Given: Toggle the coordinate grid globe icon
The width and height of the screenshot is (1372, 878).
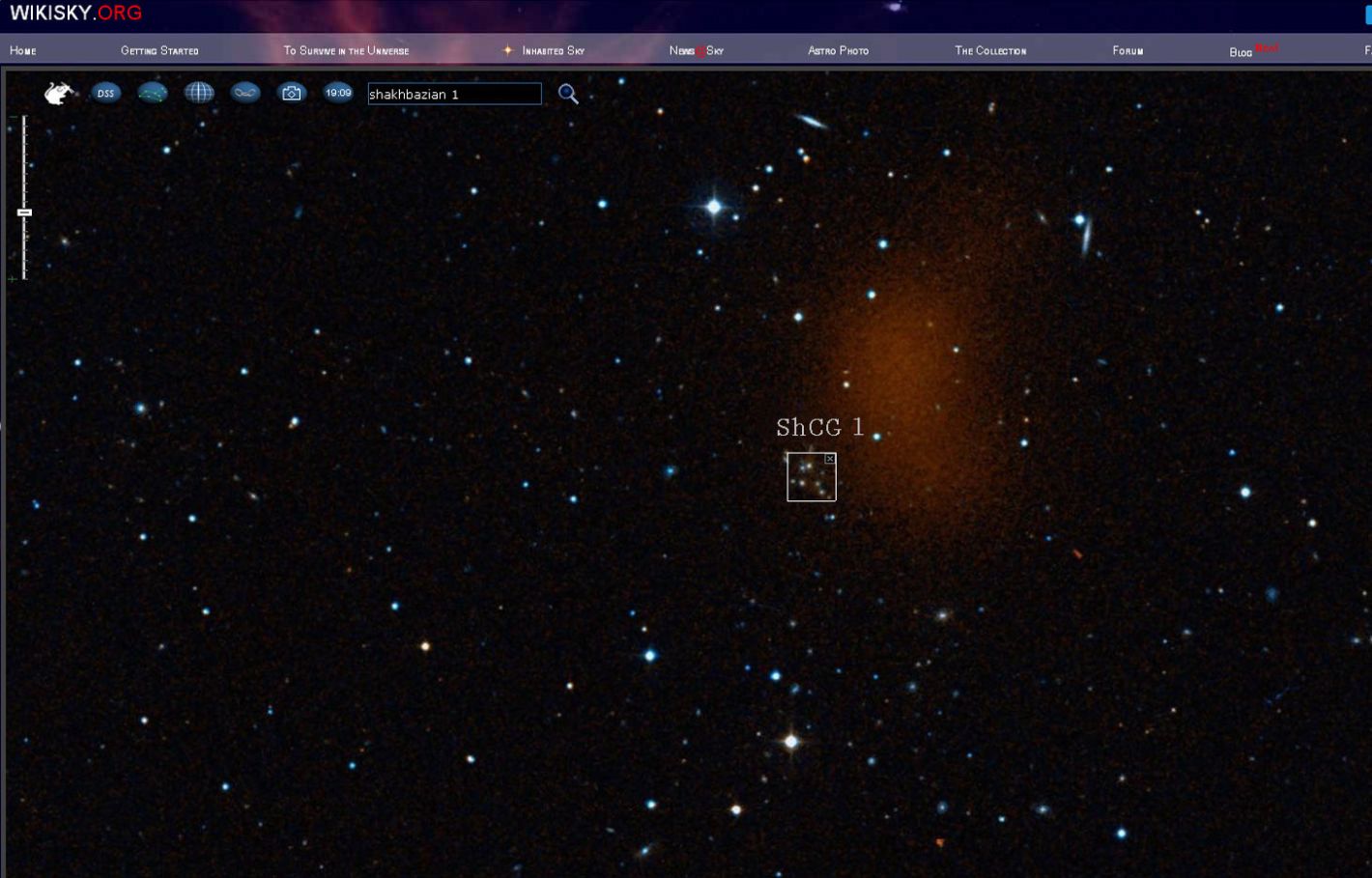Looking at the screenshot, I should coord(199,93).
